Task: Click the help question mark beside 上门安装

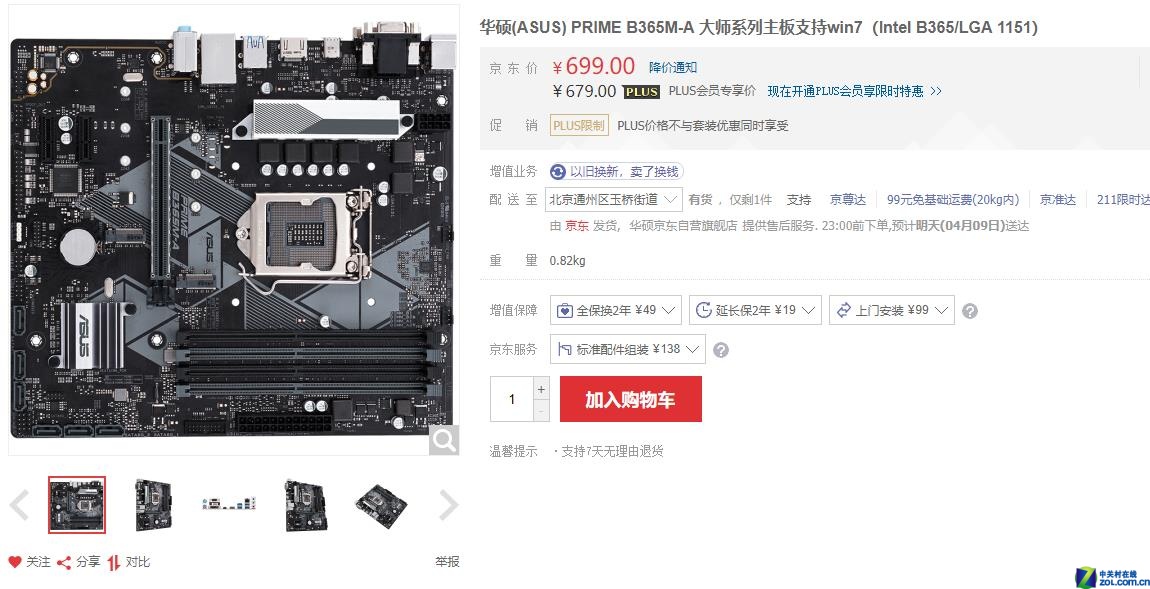Action: coord(970,311)
